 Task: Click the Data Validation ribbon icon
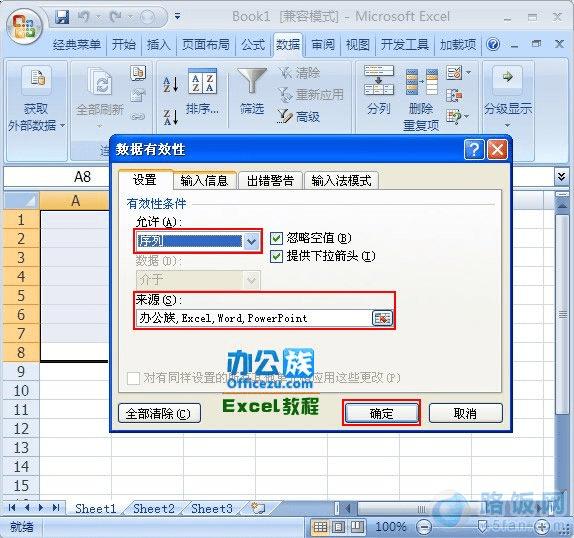tap(454, 73)
